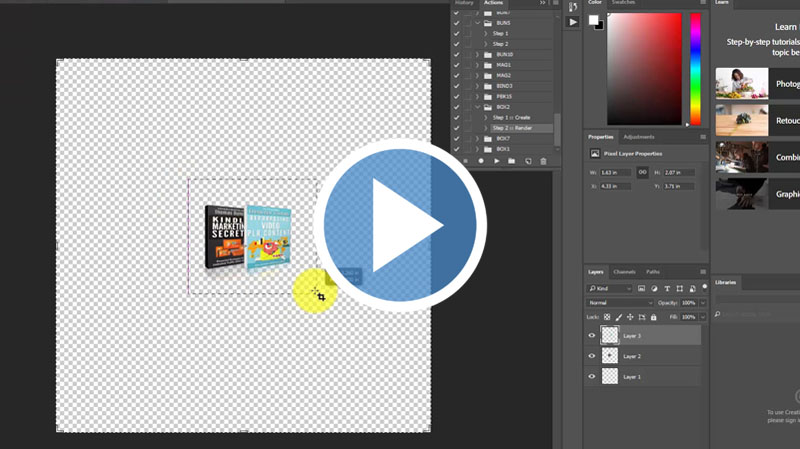Click the trash icon in Actions panel

(543, 161)
